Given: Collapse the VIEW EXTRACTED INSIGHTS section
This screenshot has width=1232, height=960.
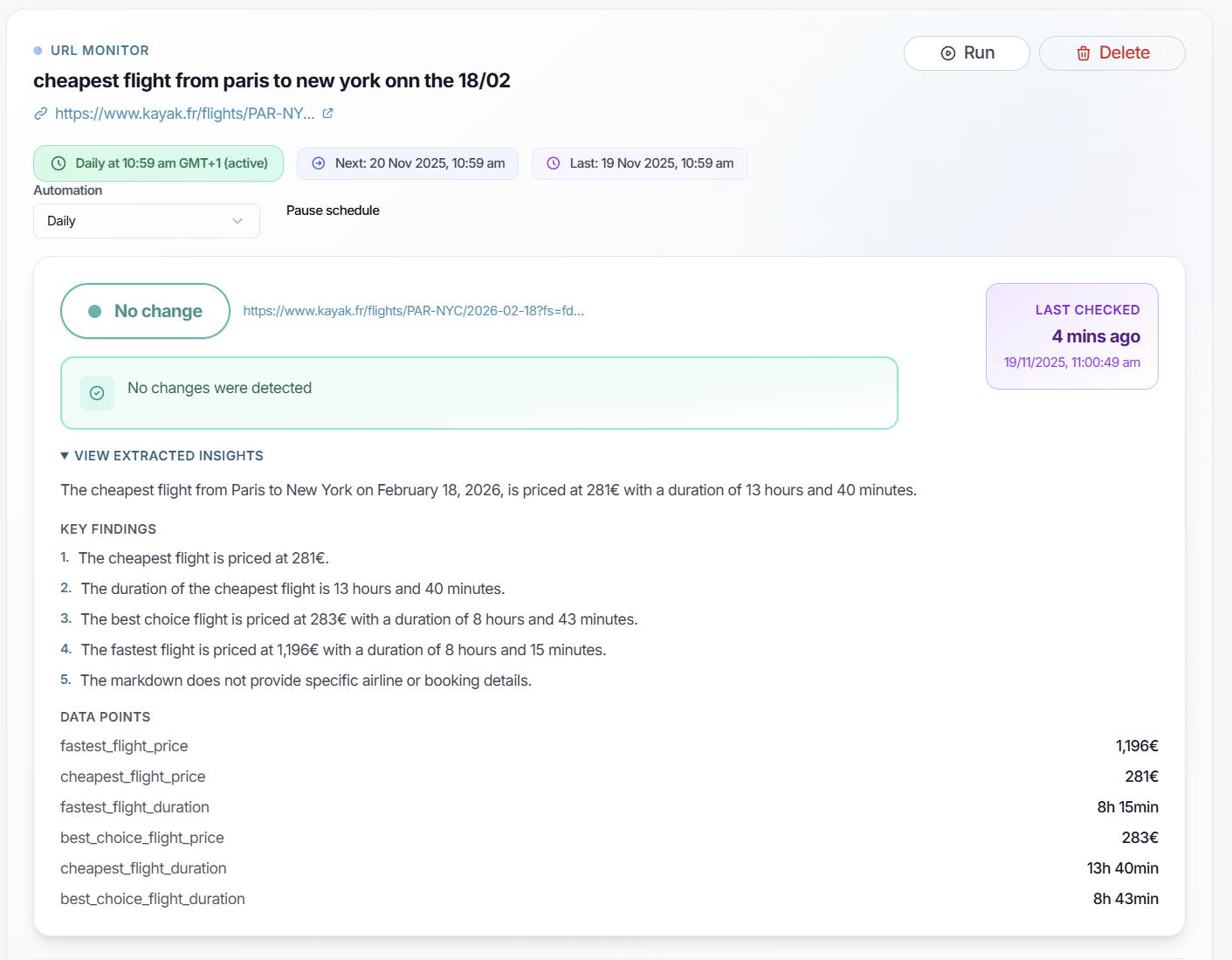Looking at the screenshot, I should pos(162,455).
